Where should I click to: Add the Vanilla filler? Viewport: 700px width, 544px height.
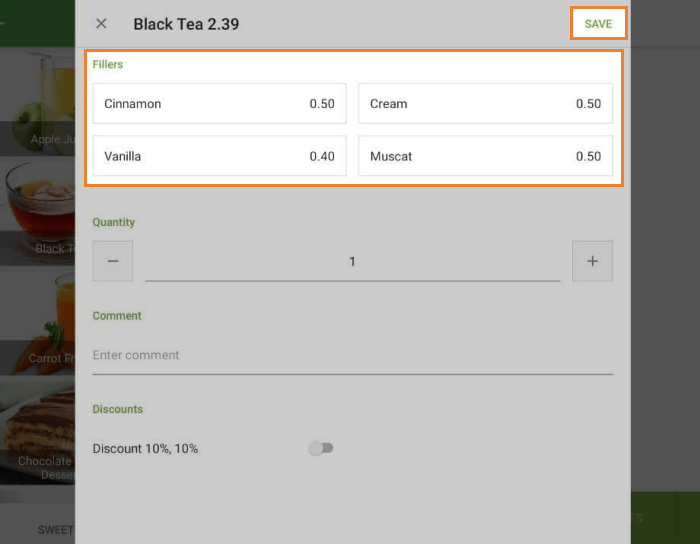point(220,156)
